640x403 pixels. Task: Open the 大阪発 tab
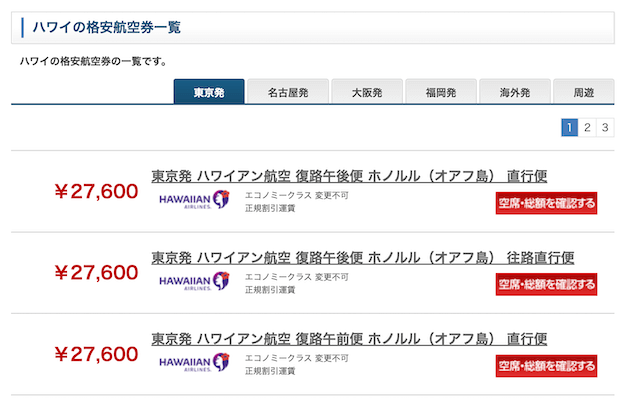[x=367, y=92]
